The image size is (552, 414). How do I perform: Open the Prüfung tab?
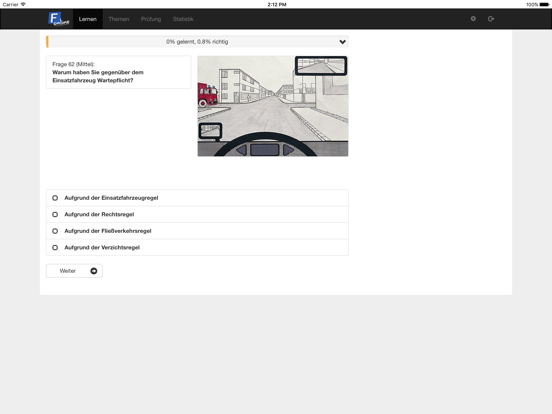[151, 19]
